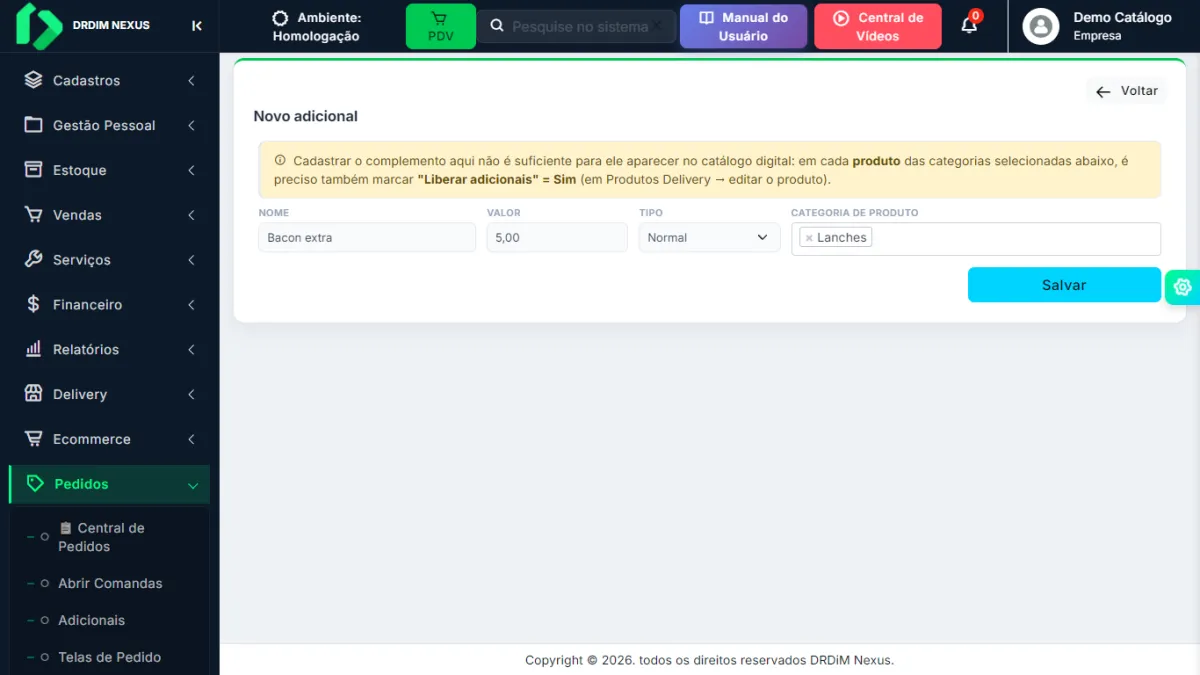The image size is (1200, 675).
Task: Expand the Financeiro menu chevron
Action: tap(191, 304)
